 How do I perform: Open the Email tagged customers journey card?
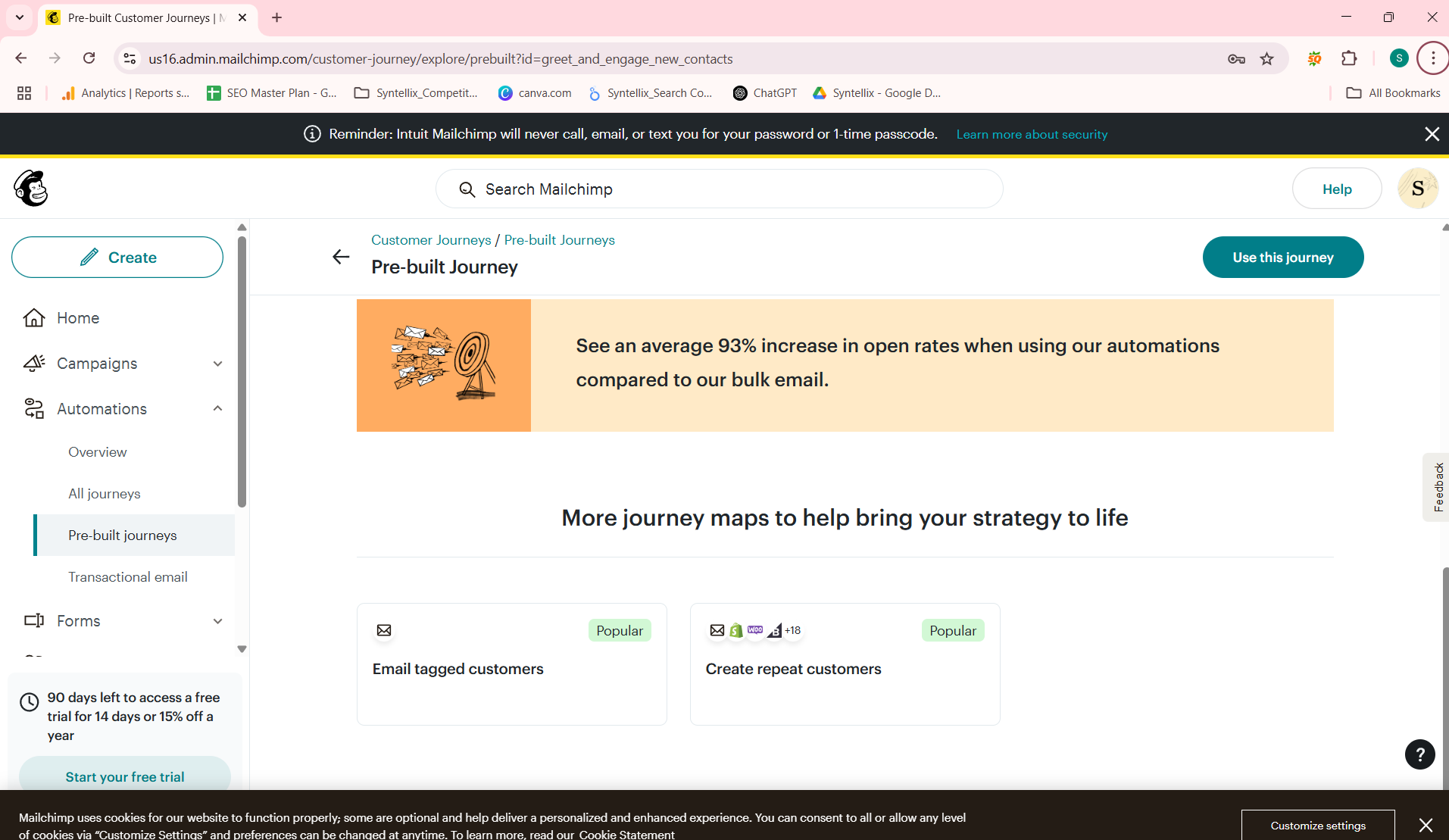pos(511,664)
